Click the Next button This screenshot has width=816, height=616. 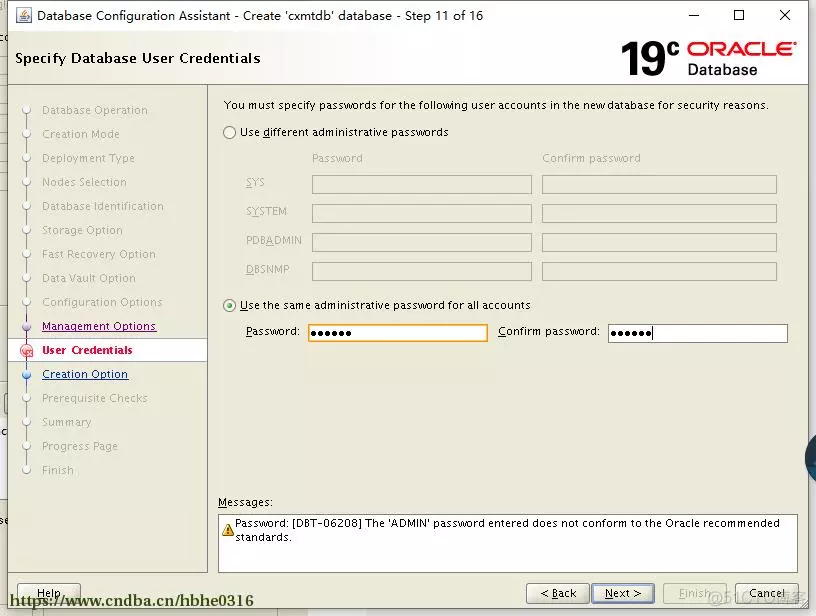click(x=622, y=593)
